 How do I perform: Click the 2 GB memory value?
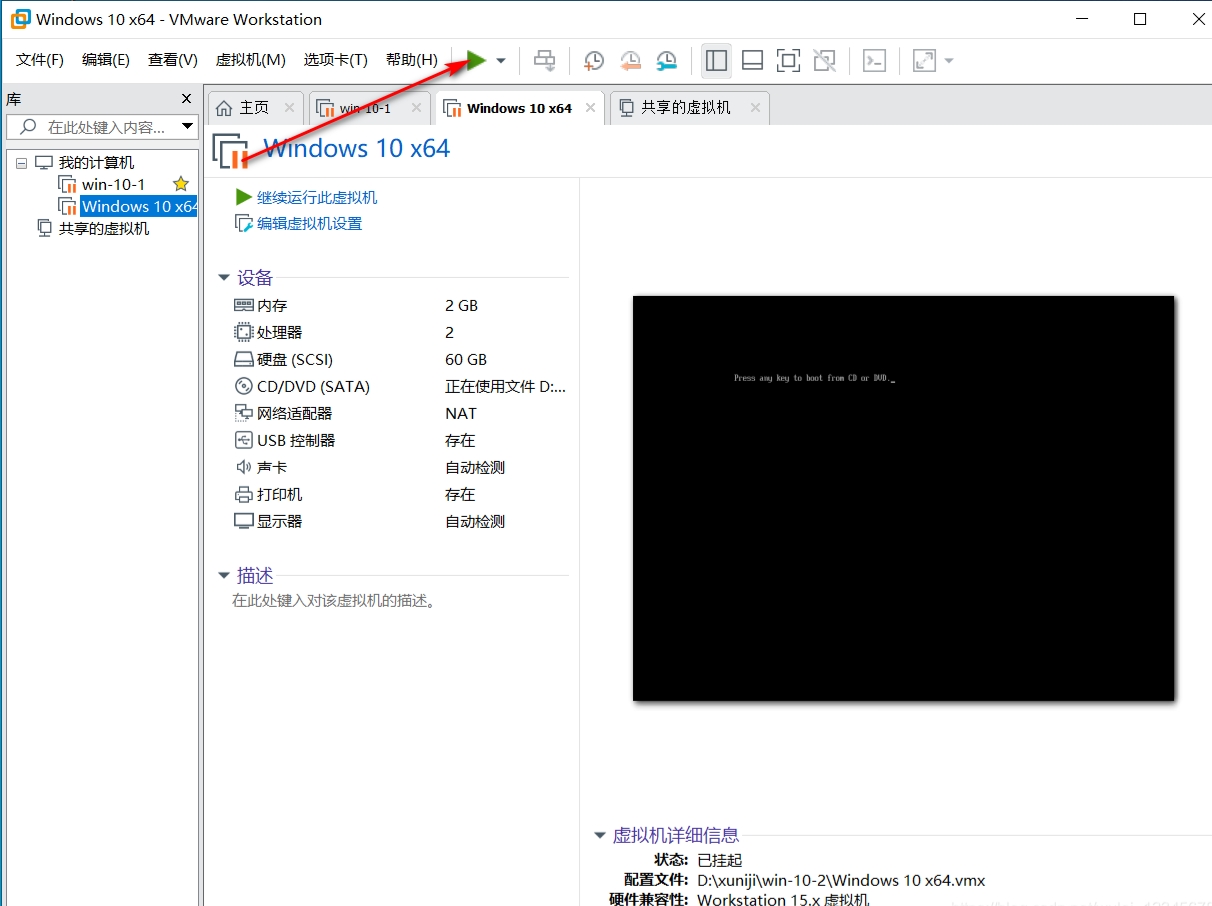[461, 305]
